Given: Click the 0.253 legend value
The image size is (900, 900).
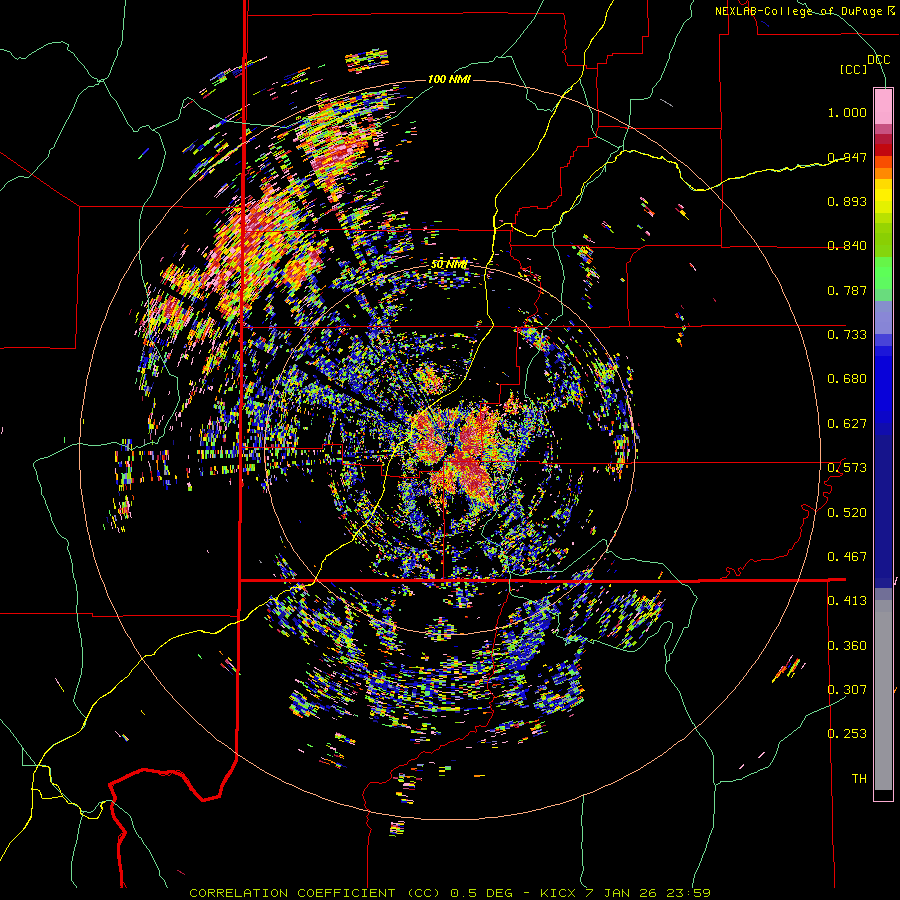Looking at the screenshot, I should tap(847, 734).
